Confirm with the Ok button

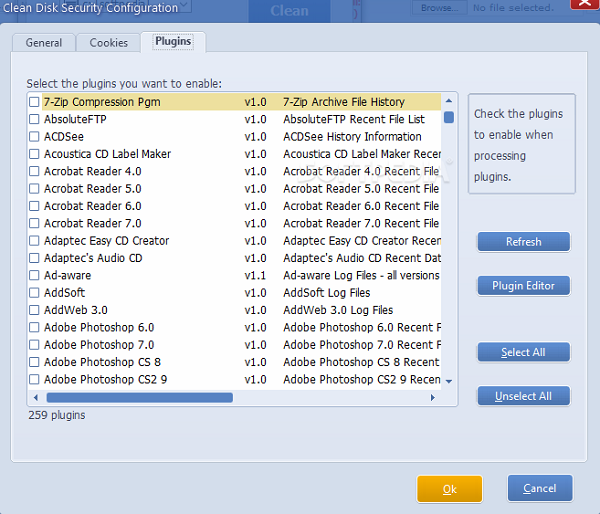(450, 489)
